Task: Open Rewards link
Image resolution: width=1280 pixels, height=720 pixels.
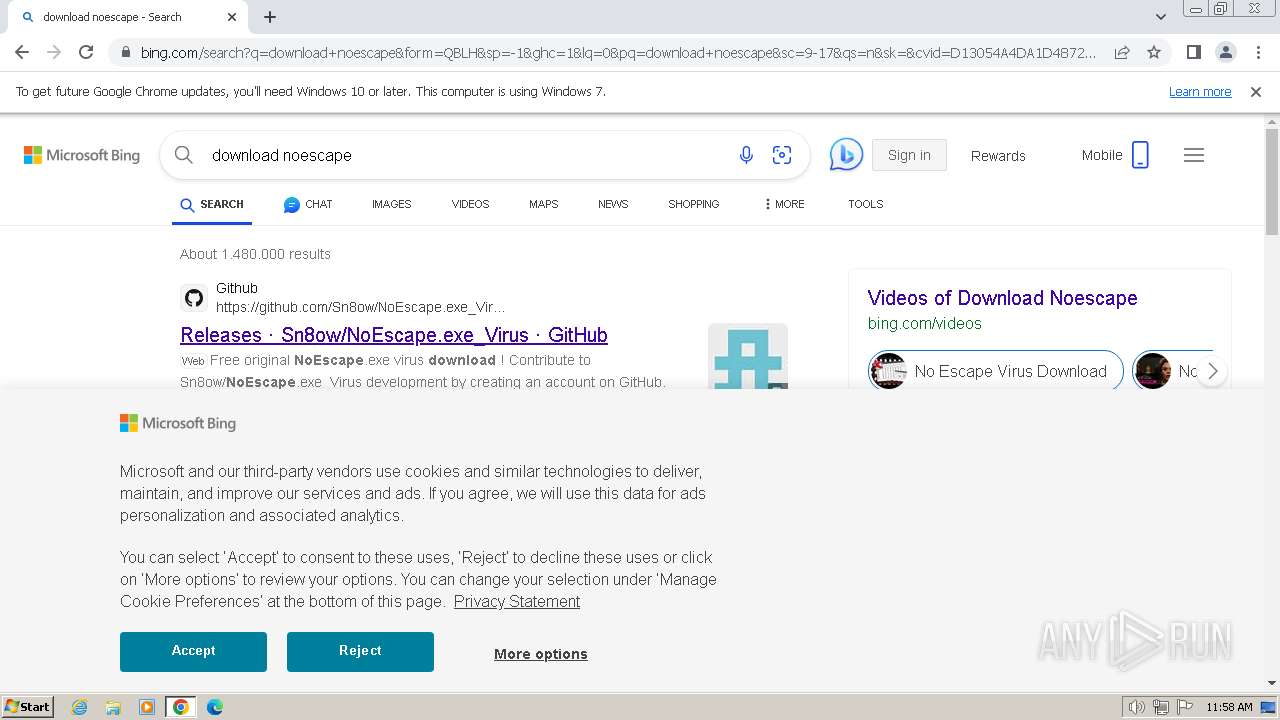Action: tap(998, 156)
